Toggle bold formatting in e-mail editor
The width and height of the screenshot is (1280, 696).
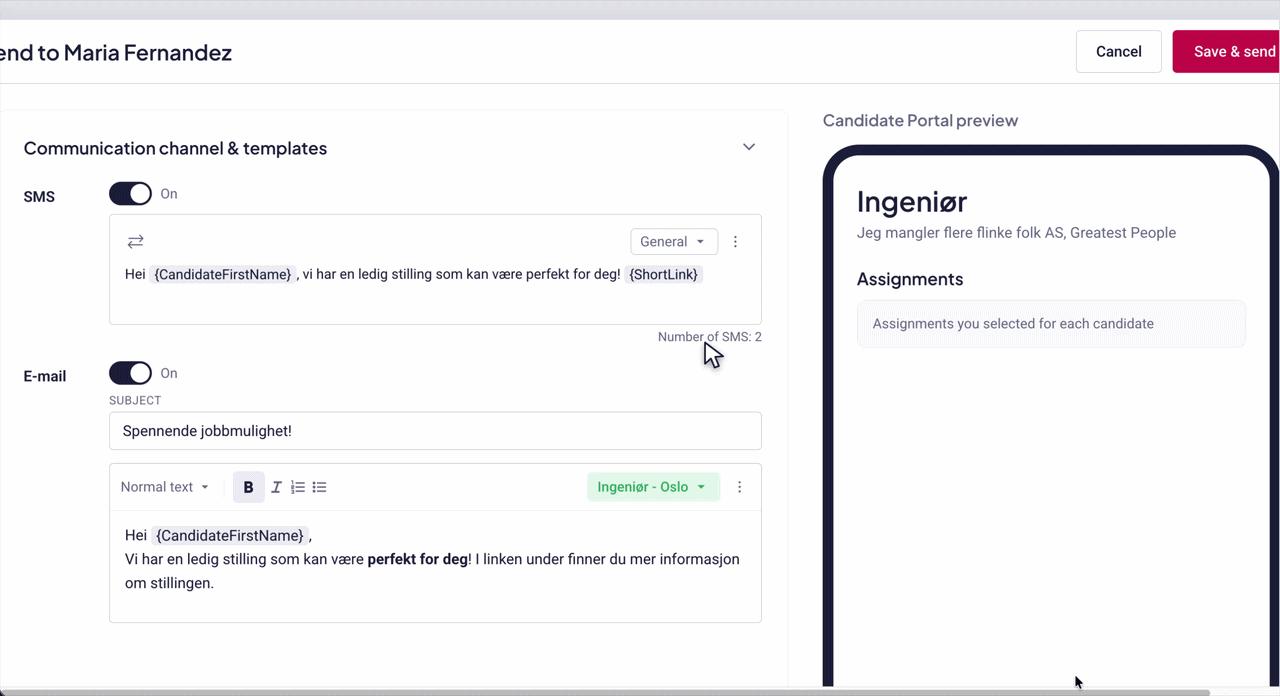tap(249, 487)
